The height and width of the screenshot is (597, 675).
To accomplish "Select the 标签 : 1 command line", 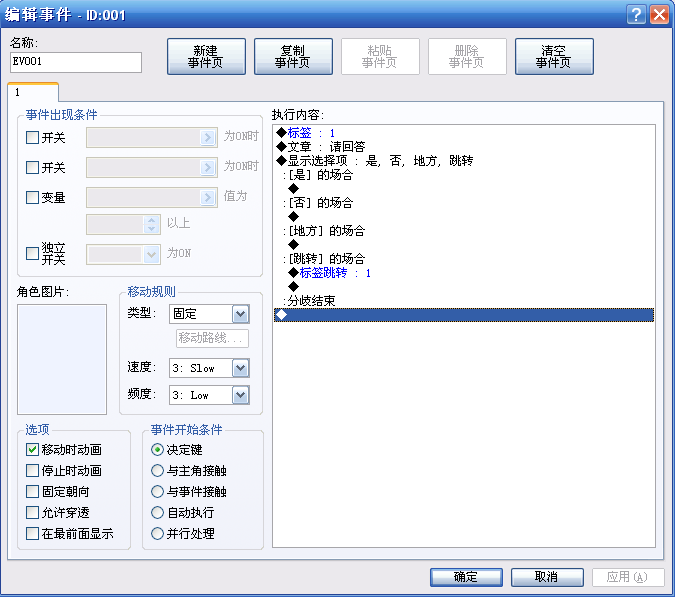I will click(x=464, y=133).
